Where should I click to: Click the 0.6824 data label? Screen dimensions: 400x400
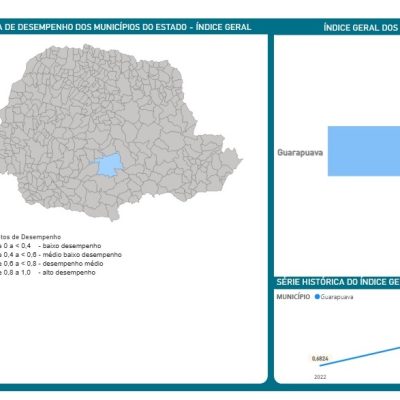pyautogui.click(x=320, y=359)
